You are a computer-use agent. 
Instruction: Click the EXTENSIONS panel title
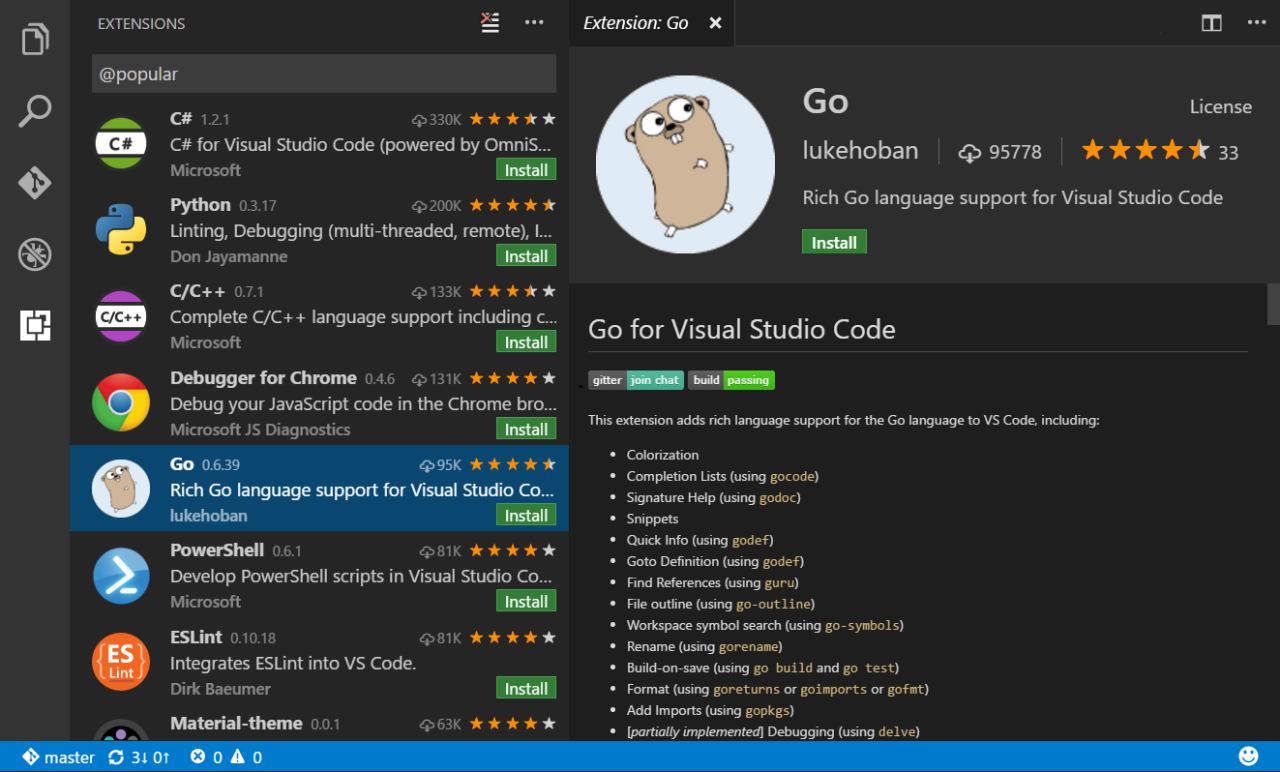click(141, 23)
